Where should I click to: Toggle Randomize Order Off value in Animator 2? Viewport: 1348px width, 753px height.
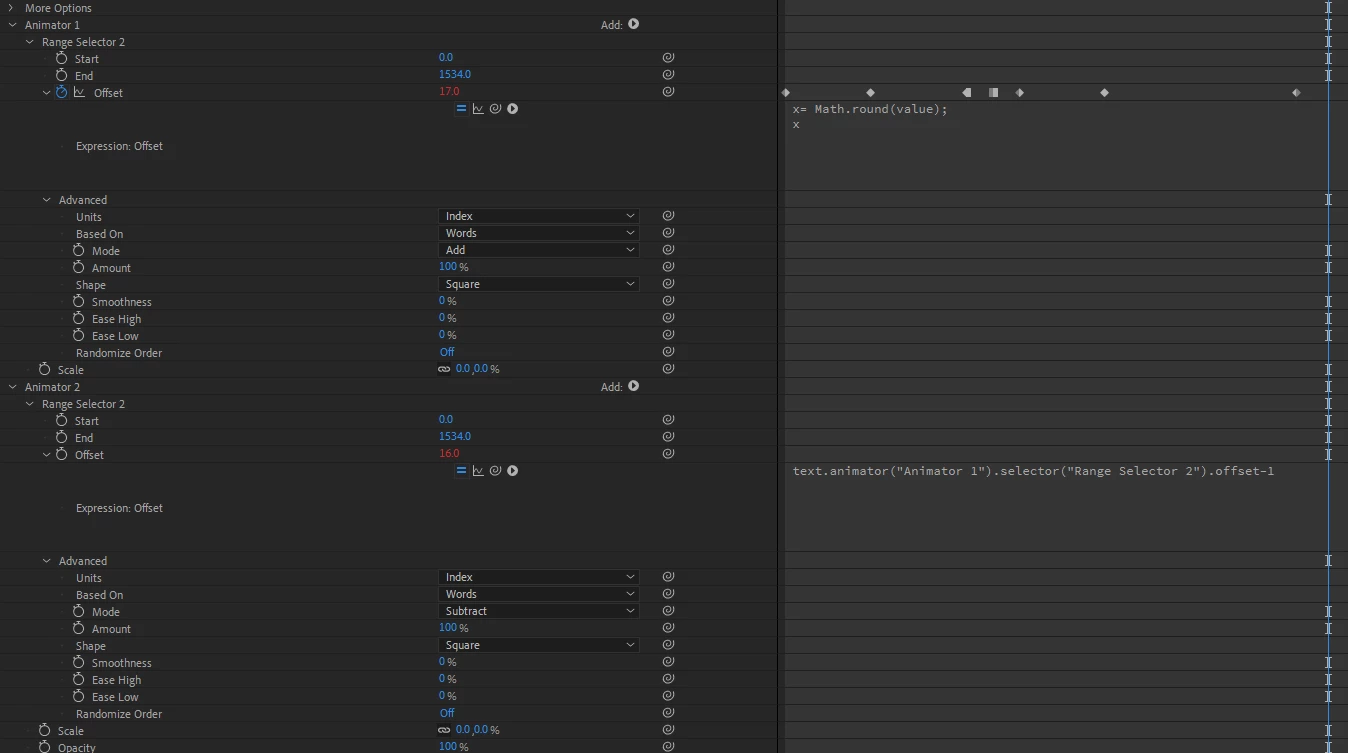[x=447, y=713]
